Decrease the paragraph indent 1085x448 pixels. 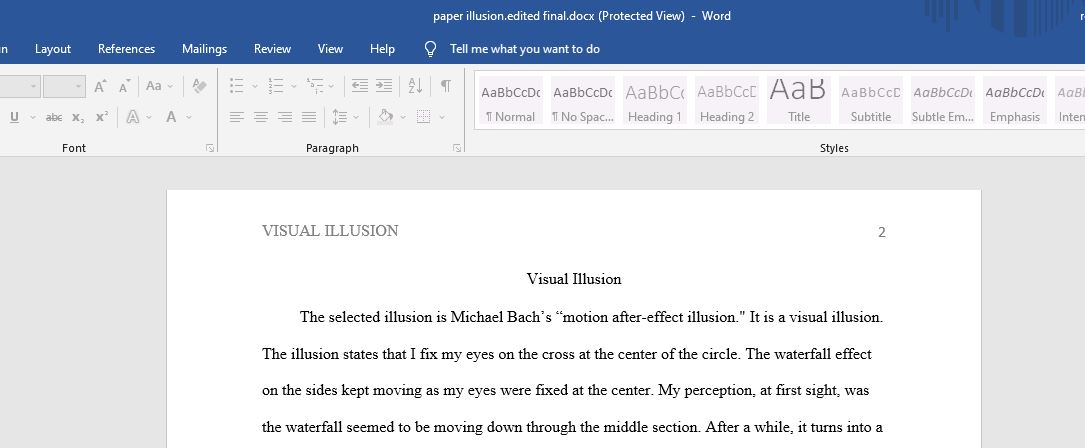click(360, 86)
